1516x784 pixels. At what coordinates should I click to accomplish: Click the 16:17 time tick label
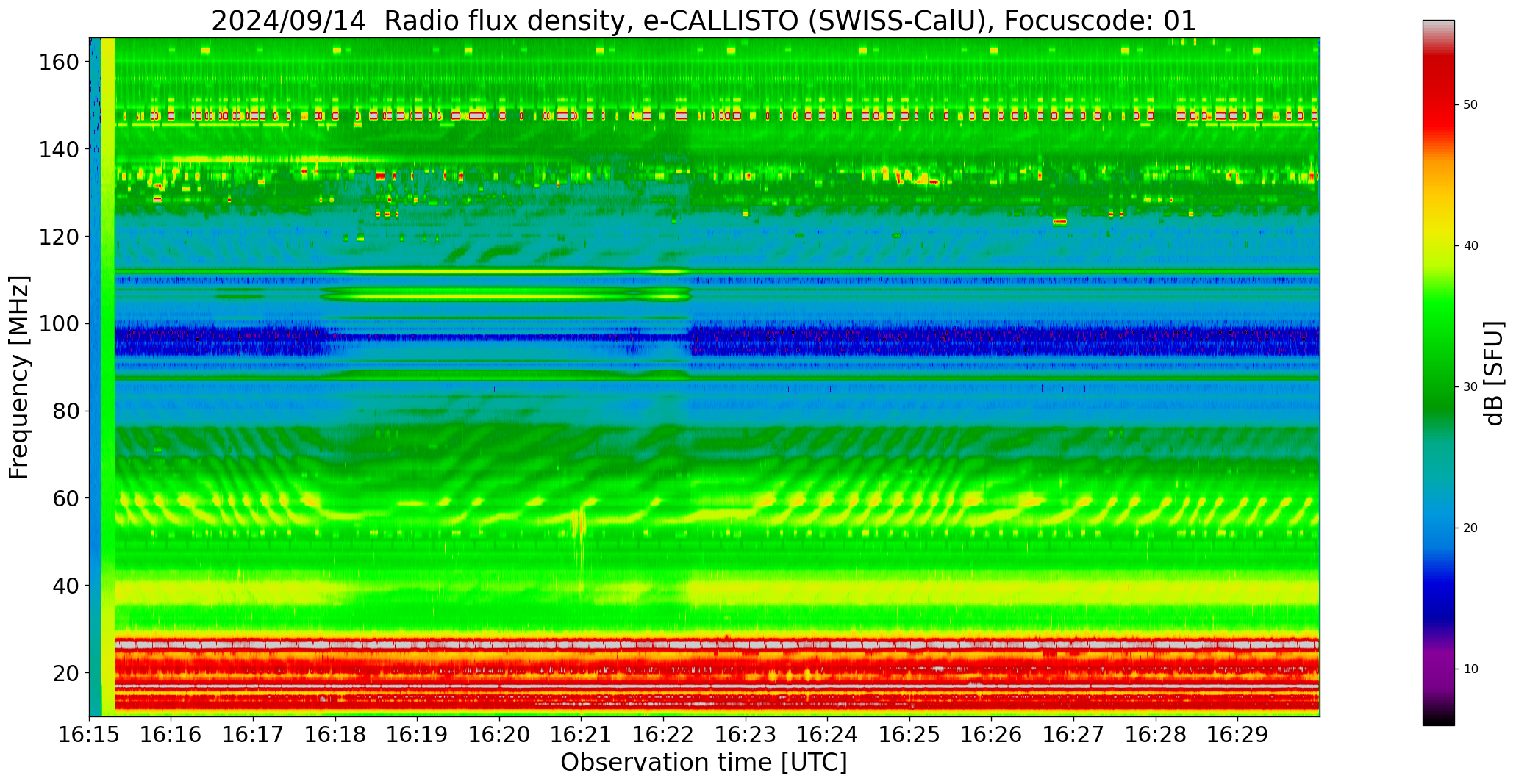[253, 734]
